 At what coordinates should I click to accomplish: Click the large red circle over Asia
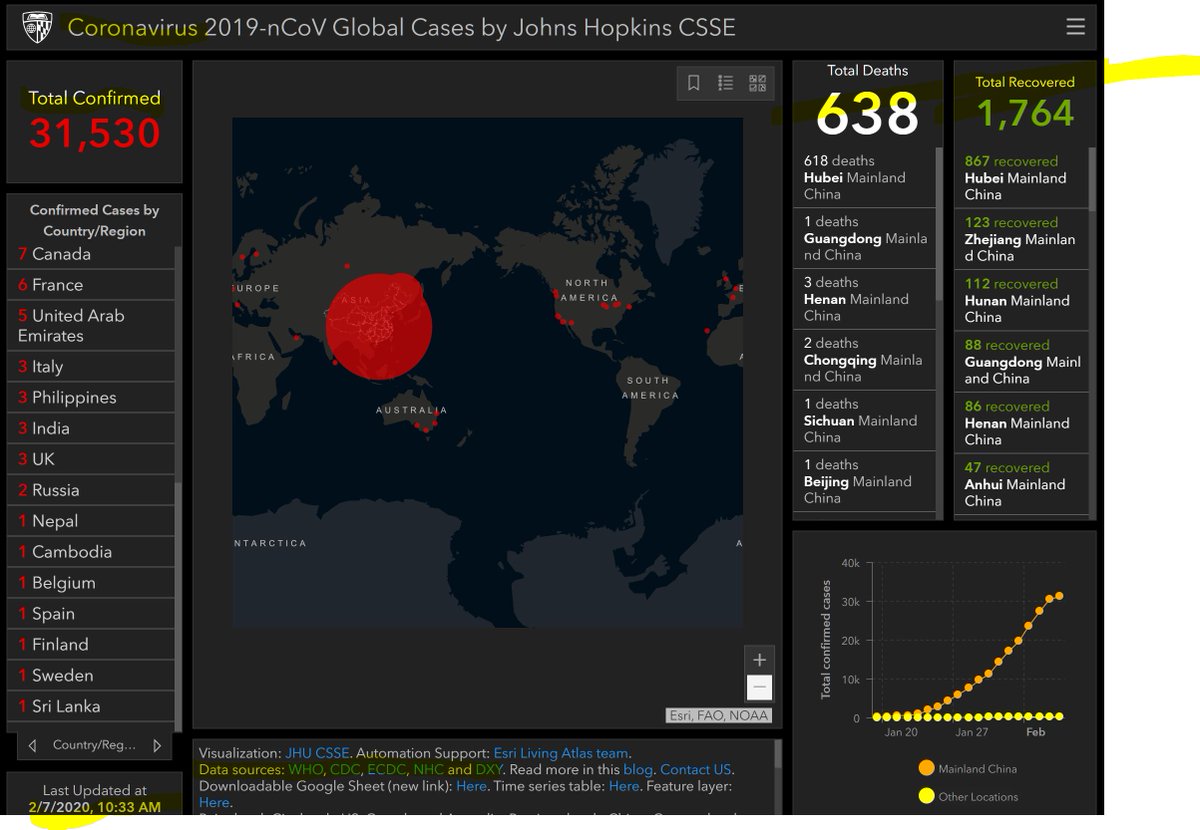coord(379,327)
